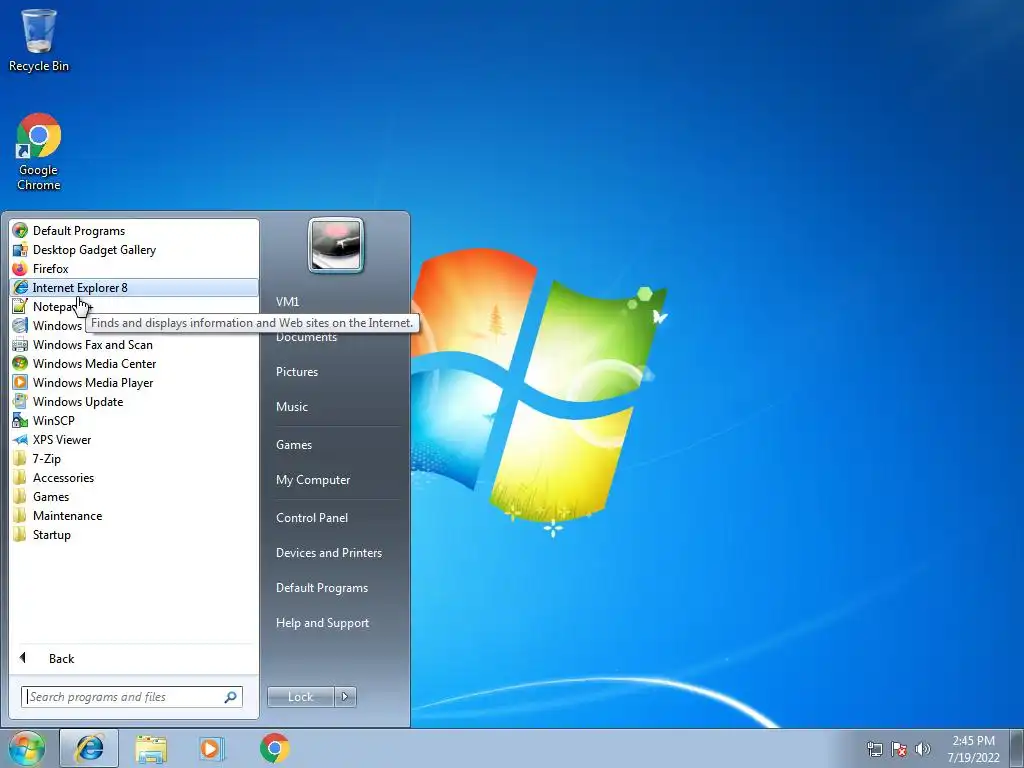The image size is (1024, 768).
Task: Open the Action Center flag icon
Action: pos(899,749)
